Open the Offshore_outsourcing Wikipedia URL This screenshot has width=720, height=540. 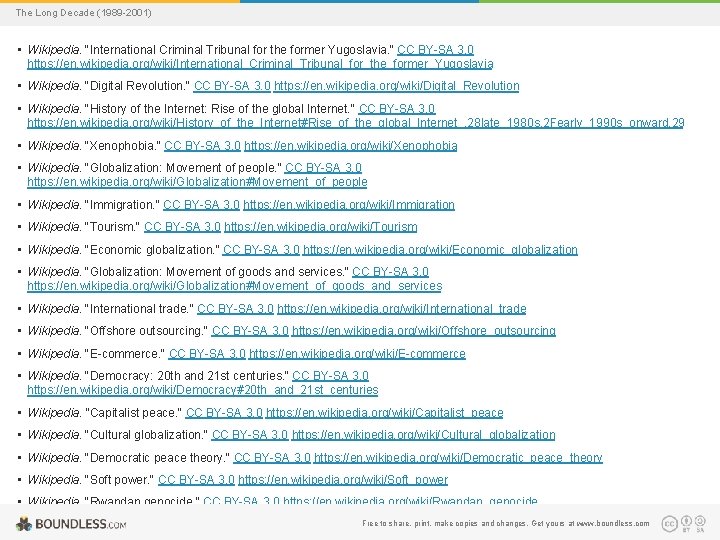(424, 331)
